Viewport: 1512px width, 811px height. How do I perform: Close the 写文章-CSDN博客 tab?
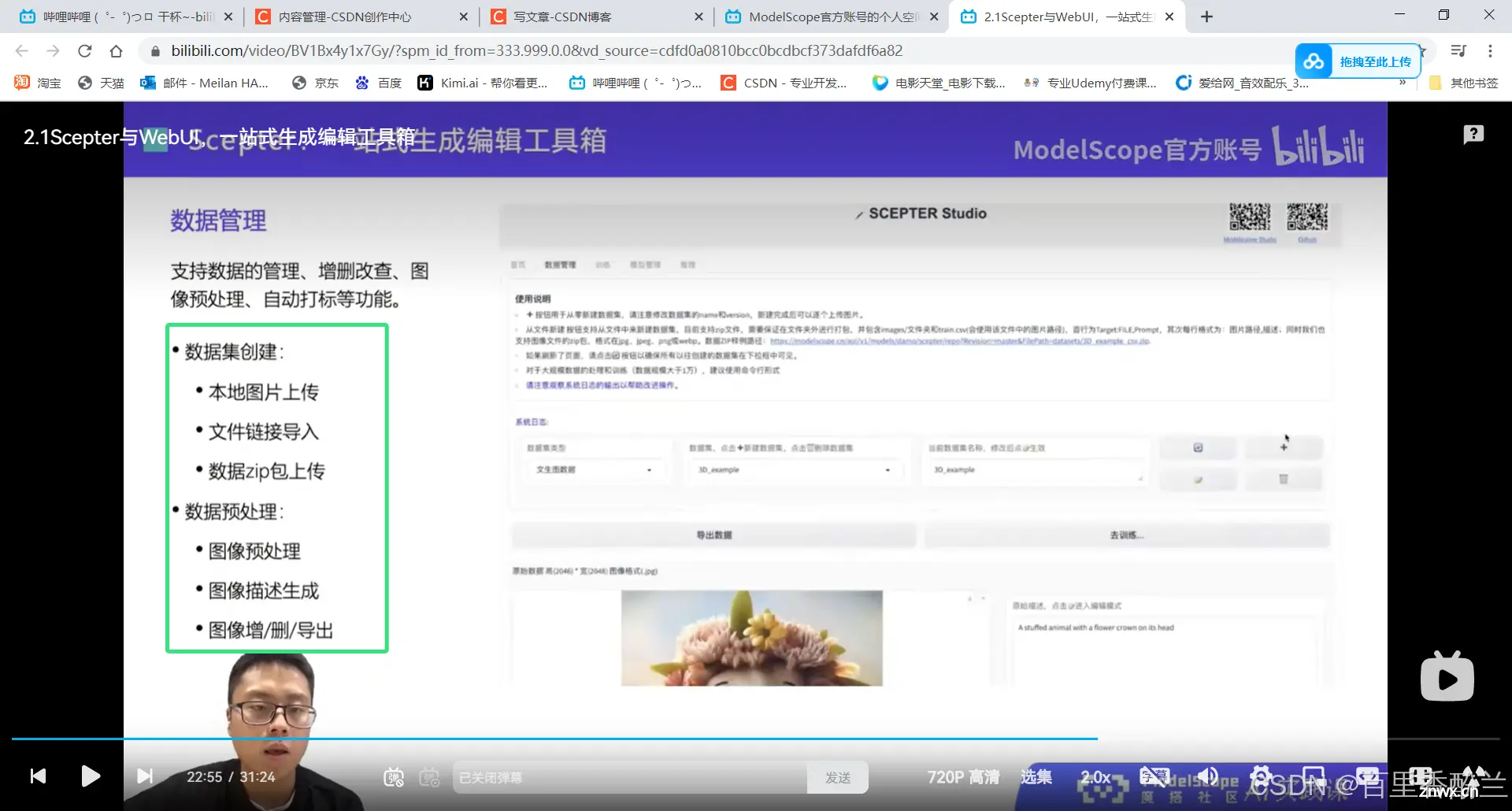point(699,17)
